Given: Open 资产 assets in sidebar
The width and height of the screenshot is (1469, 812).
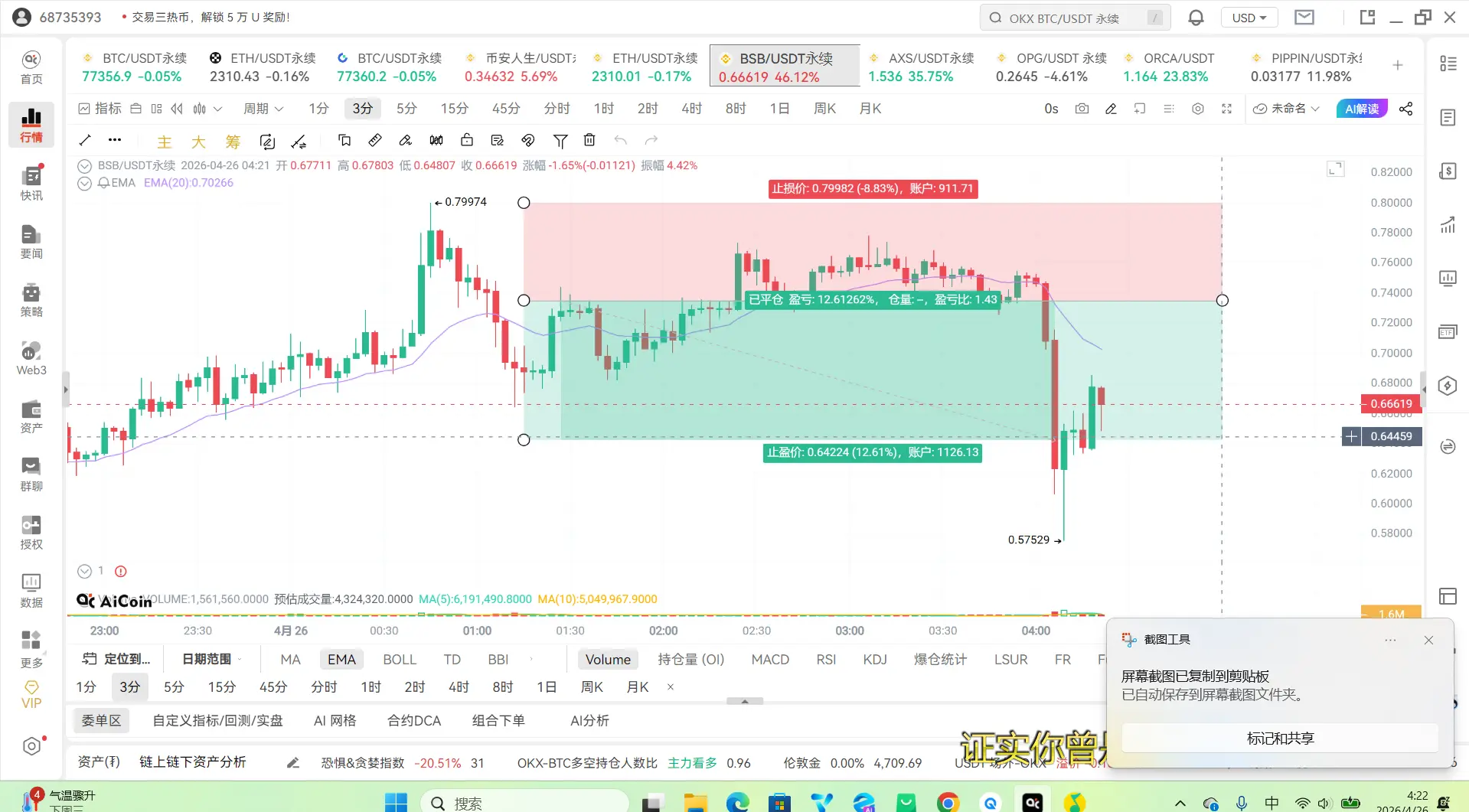Looking at the screenshot, I should click(31, 416).
